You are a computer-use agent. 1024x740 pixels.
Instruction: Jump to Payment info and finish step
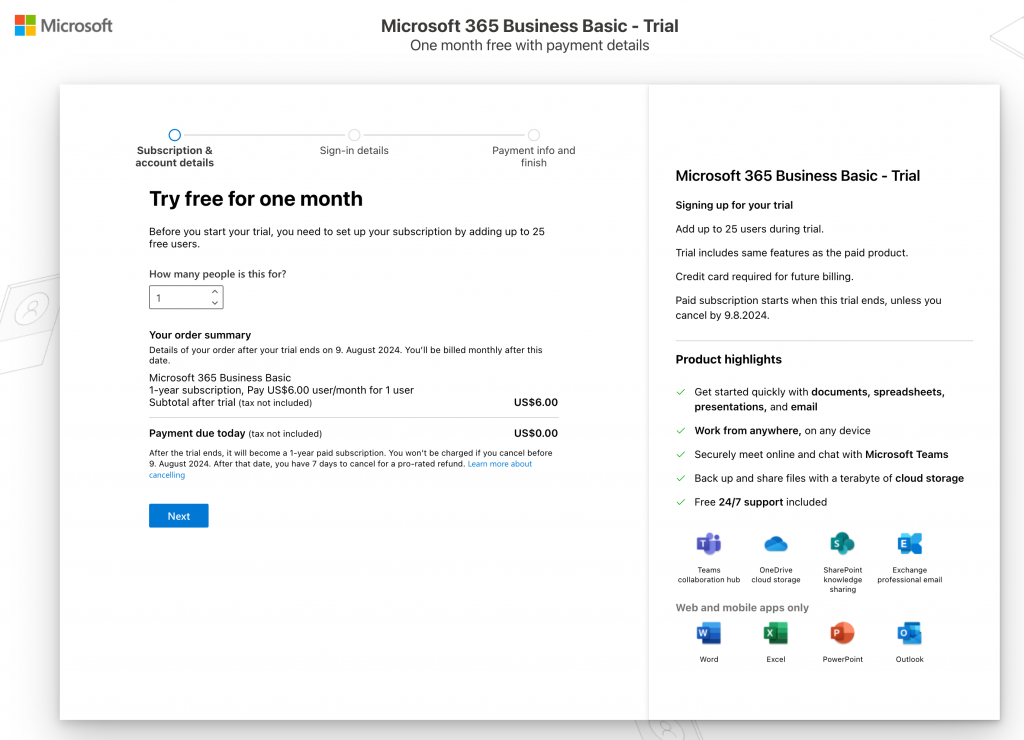click(x=534, y=135)
